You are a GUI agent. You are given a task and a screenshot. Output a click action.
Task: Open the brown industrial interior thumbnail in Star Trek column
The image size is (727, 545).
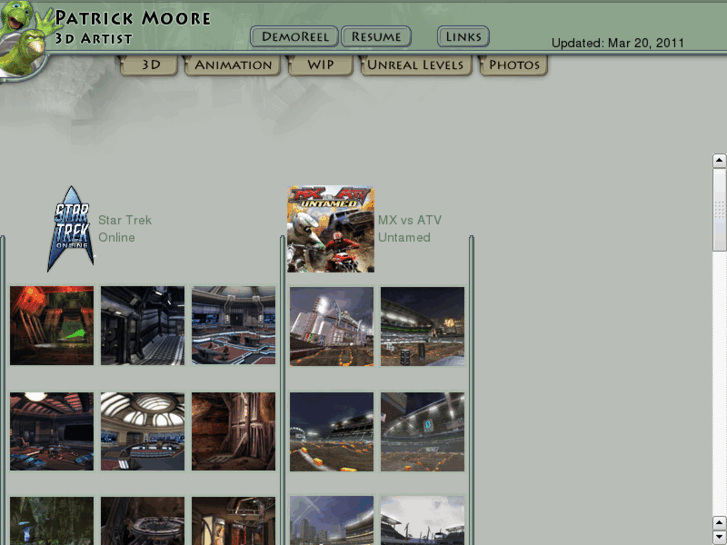[x=234, y=521]
